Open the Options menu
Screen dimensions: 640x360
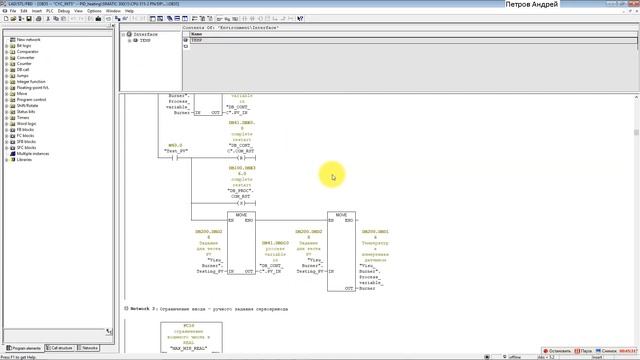(94, 11)
